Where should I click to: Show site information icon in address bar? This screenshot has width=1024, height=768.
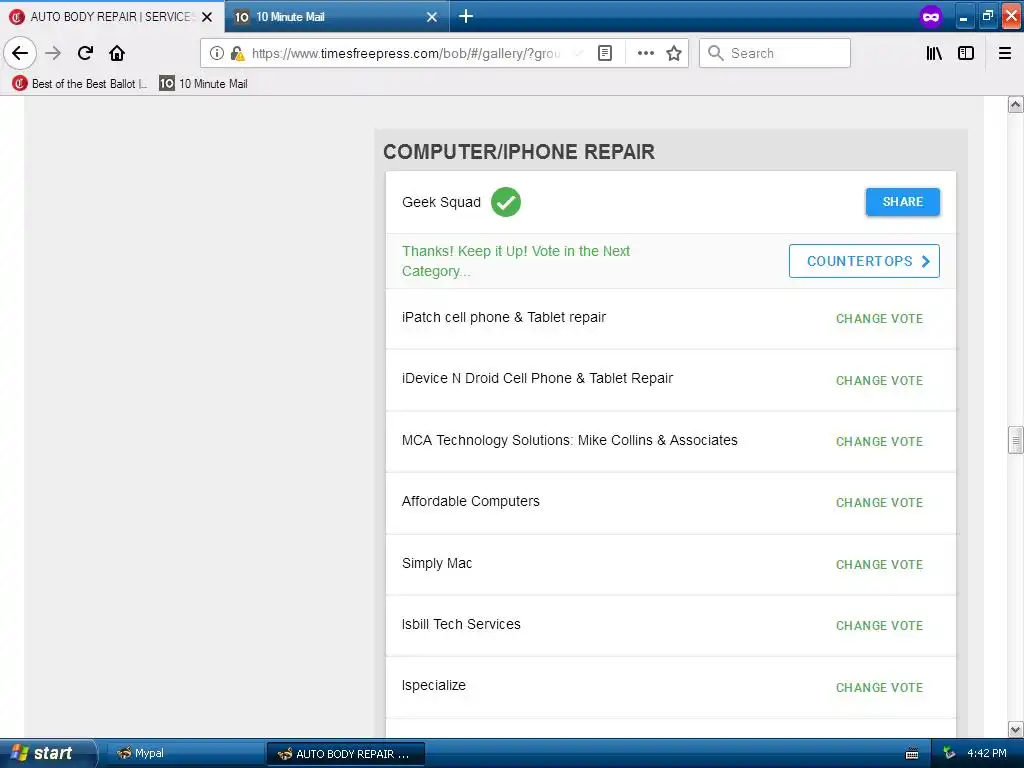pyautogui.click(x=217, y=53)
